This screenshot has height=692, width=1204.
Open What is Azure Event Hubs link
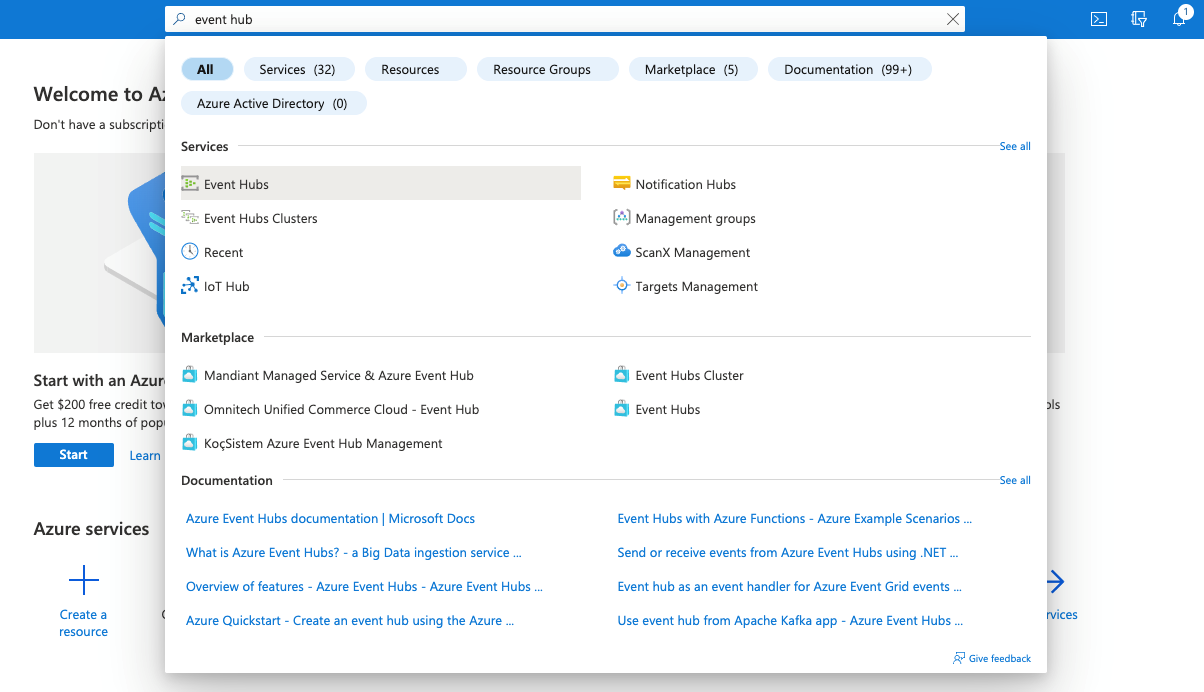tap(354, 552)
